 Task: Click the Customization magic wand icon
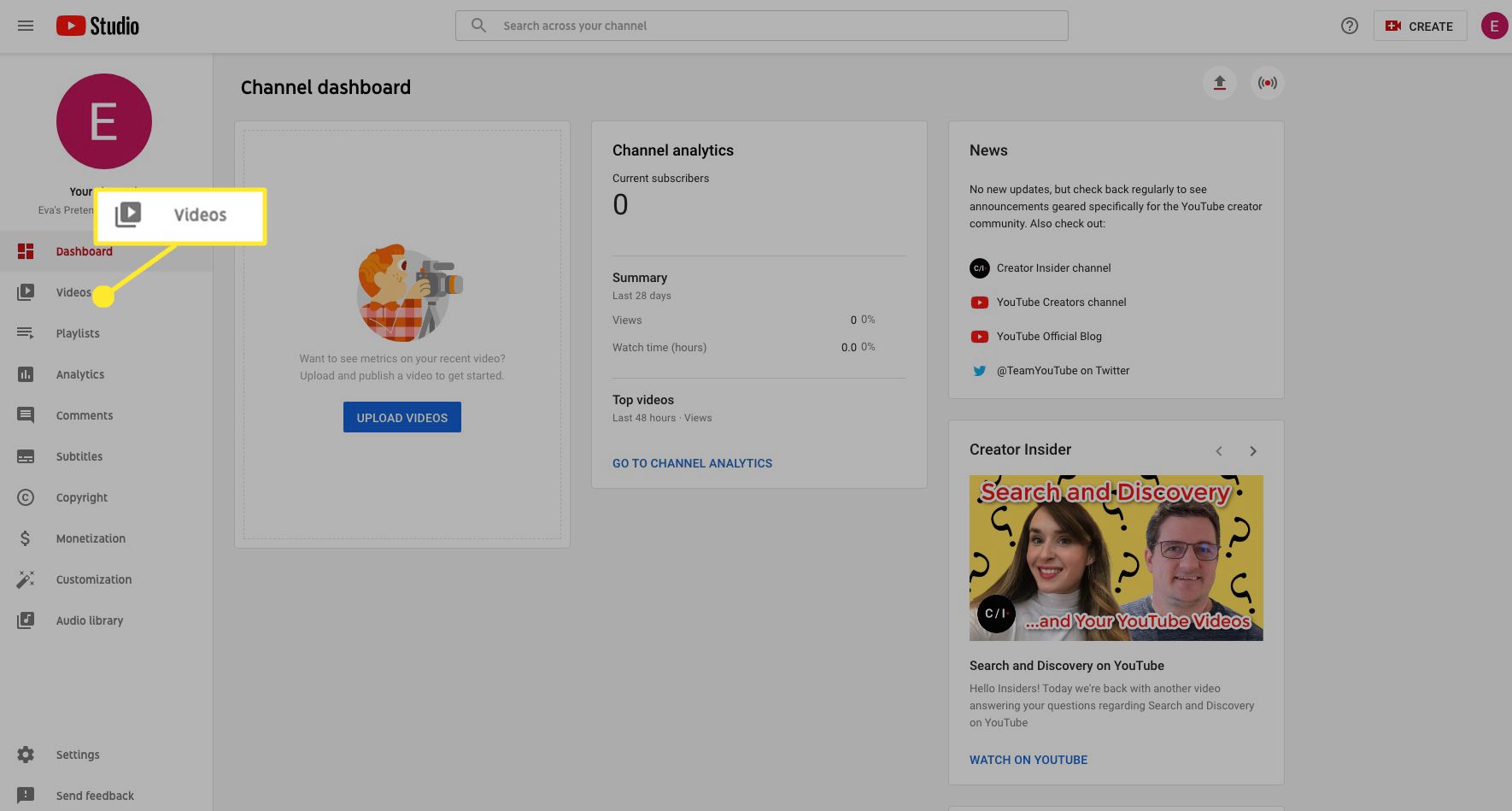pos(26,579)
